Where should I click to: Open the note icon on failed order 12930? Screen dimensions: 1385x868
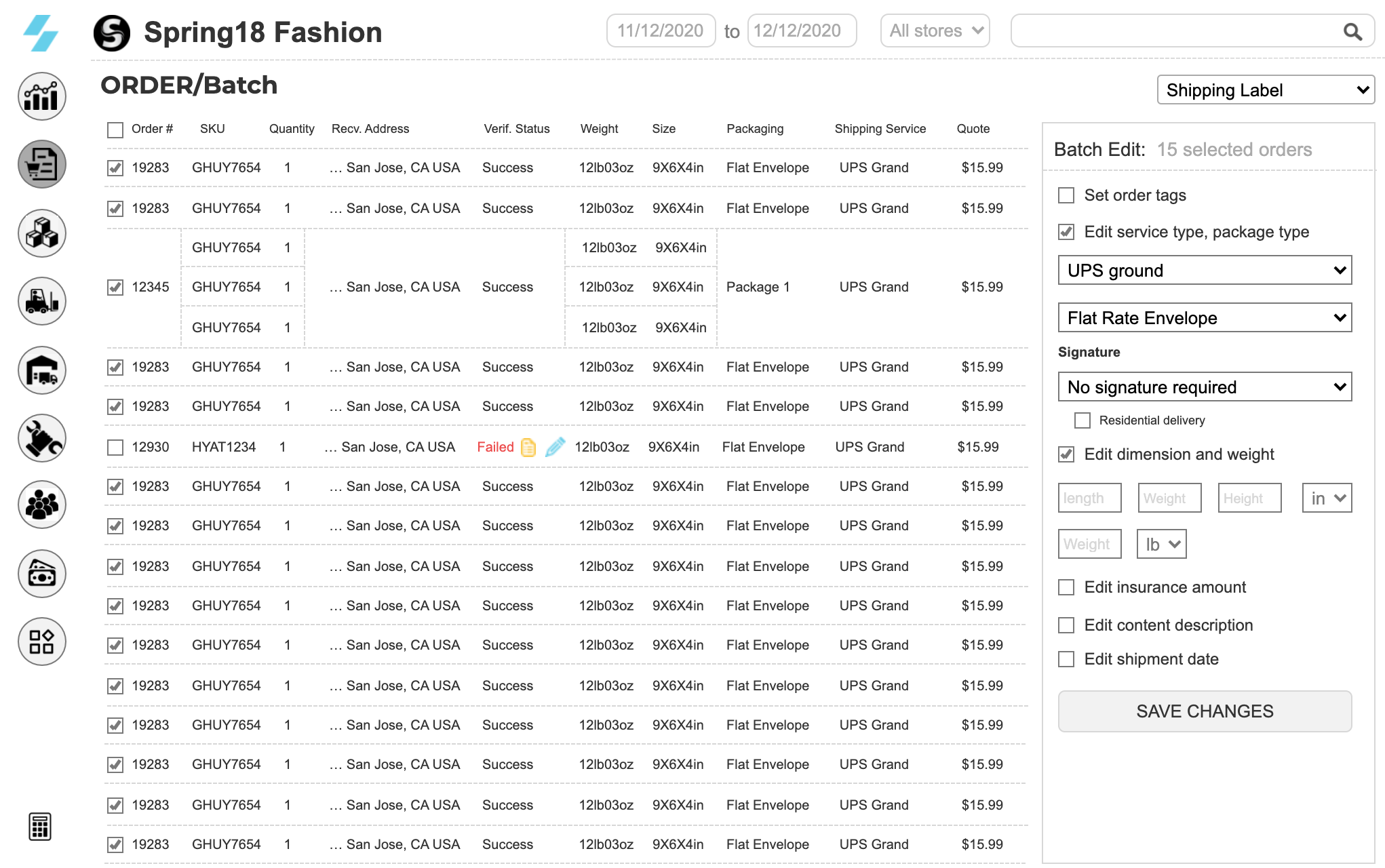pos(528,448)
